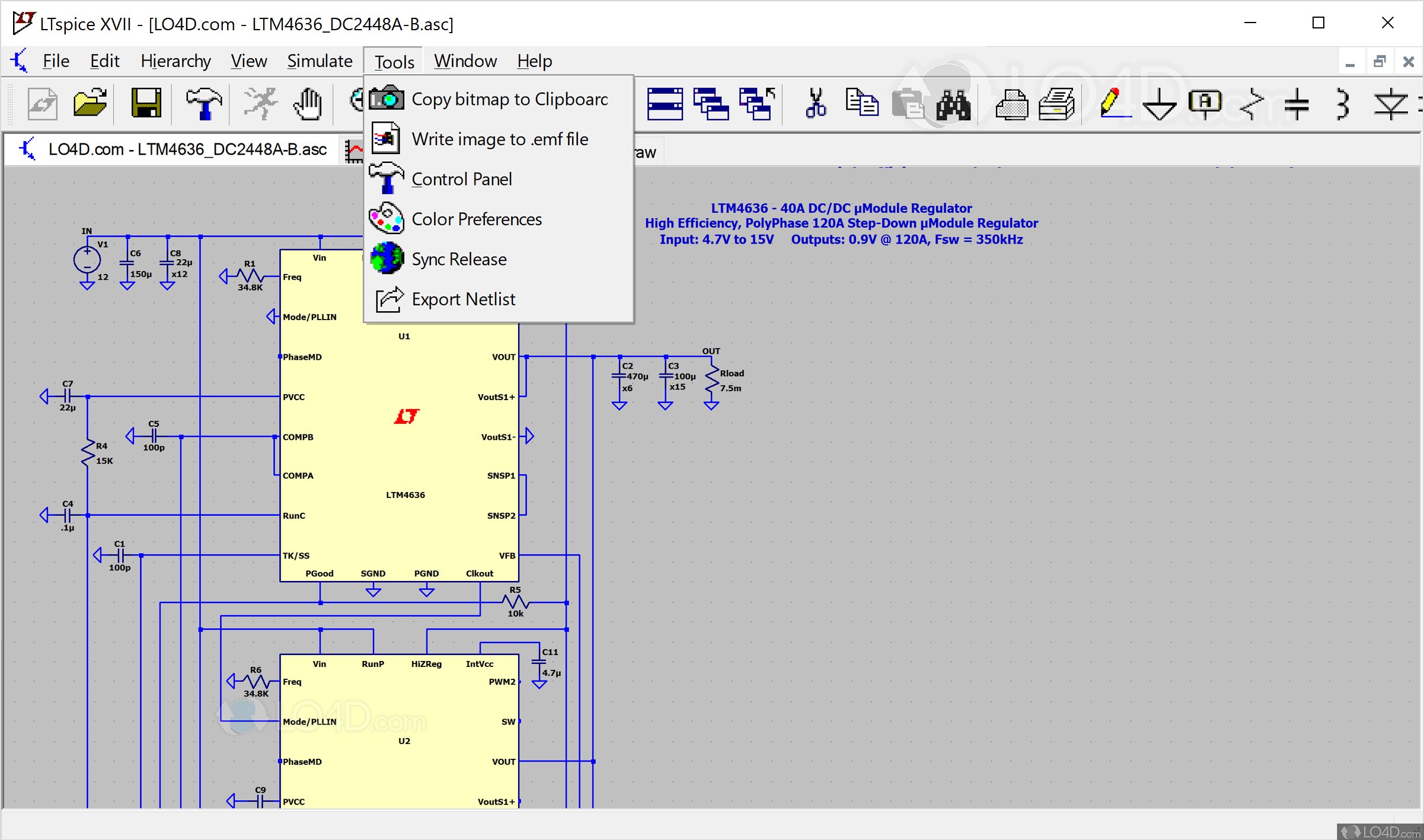Viewport: 1424px width, 840px height.
Task: Open the View menu
Action: coord(248,61)
